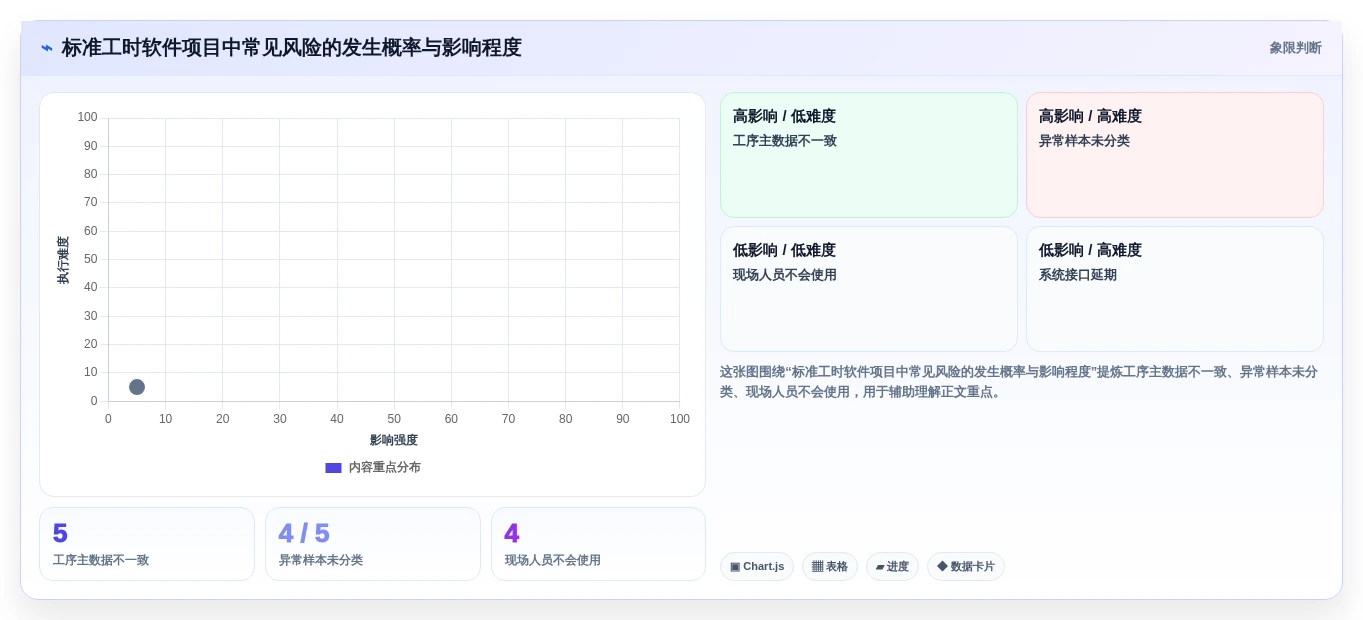Image resolution: width=1363 pixels, height=620 pixels.
Task: Click the 工序主数据不一致 text in green card
Action: pos(785,141)
